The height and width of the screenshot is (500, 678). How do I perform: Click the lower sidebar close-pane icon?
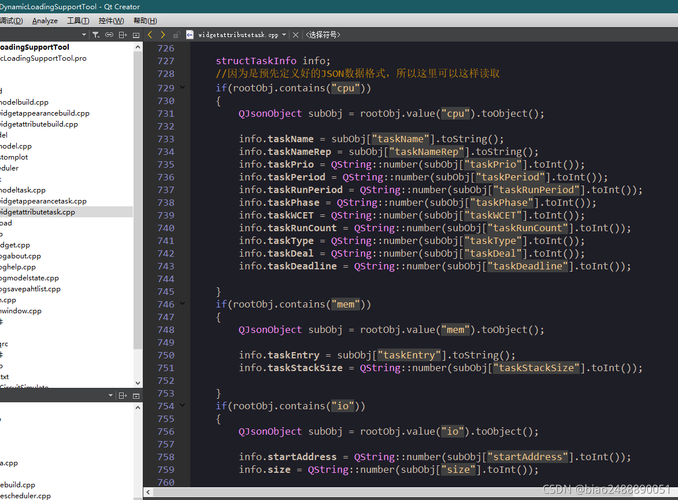(x=136, y=395)
